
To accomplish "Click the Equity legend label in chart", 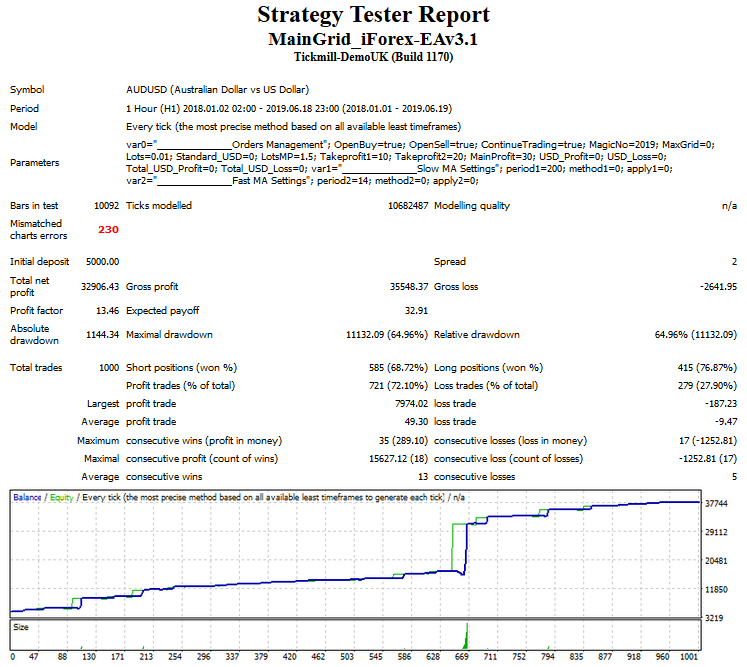I will pos(61,497).
